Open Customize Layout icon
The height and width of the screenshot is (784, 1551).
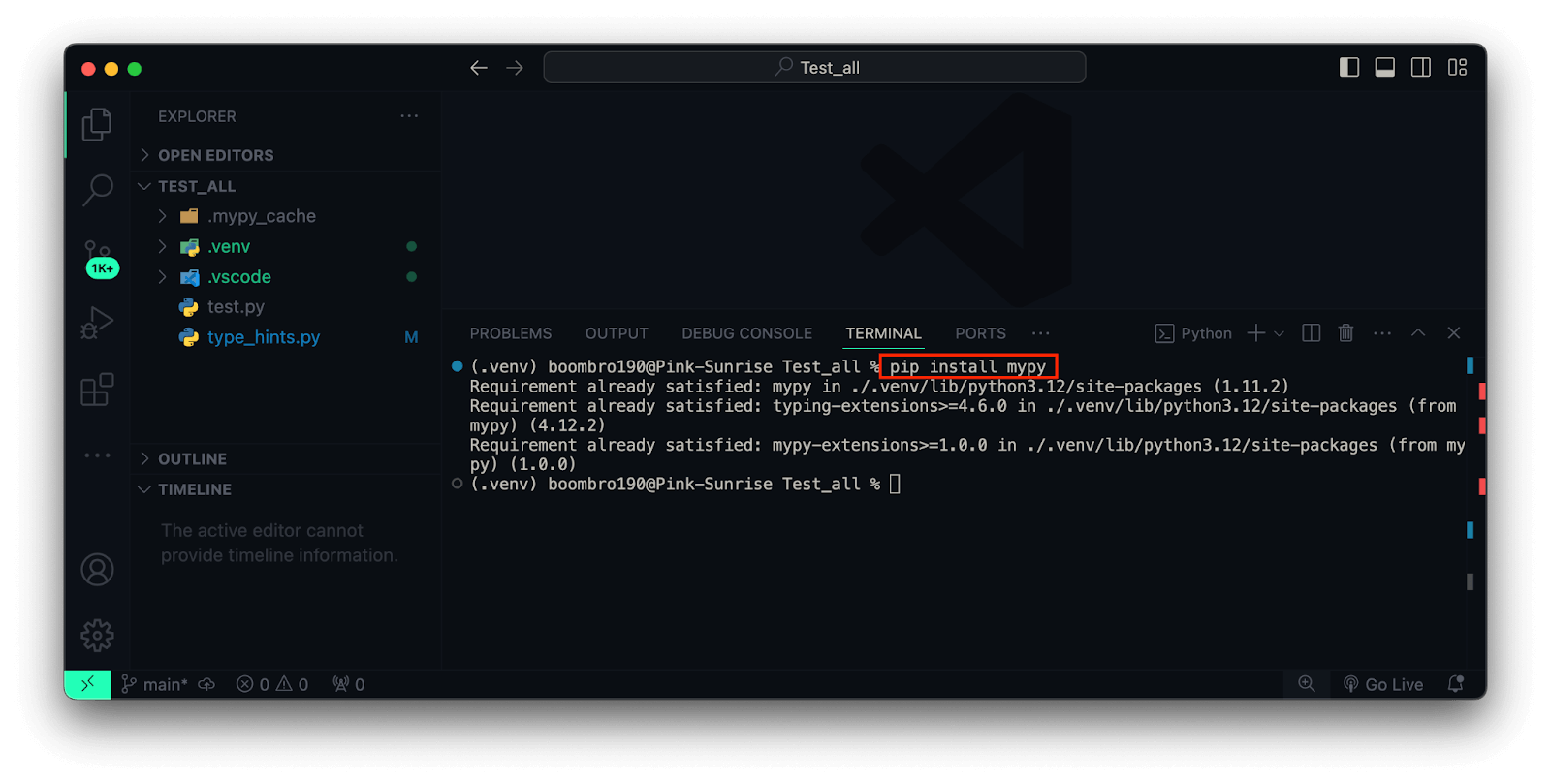tap(1457, 67)
